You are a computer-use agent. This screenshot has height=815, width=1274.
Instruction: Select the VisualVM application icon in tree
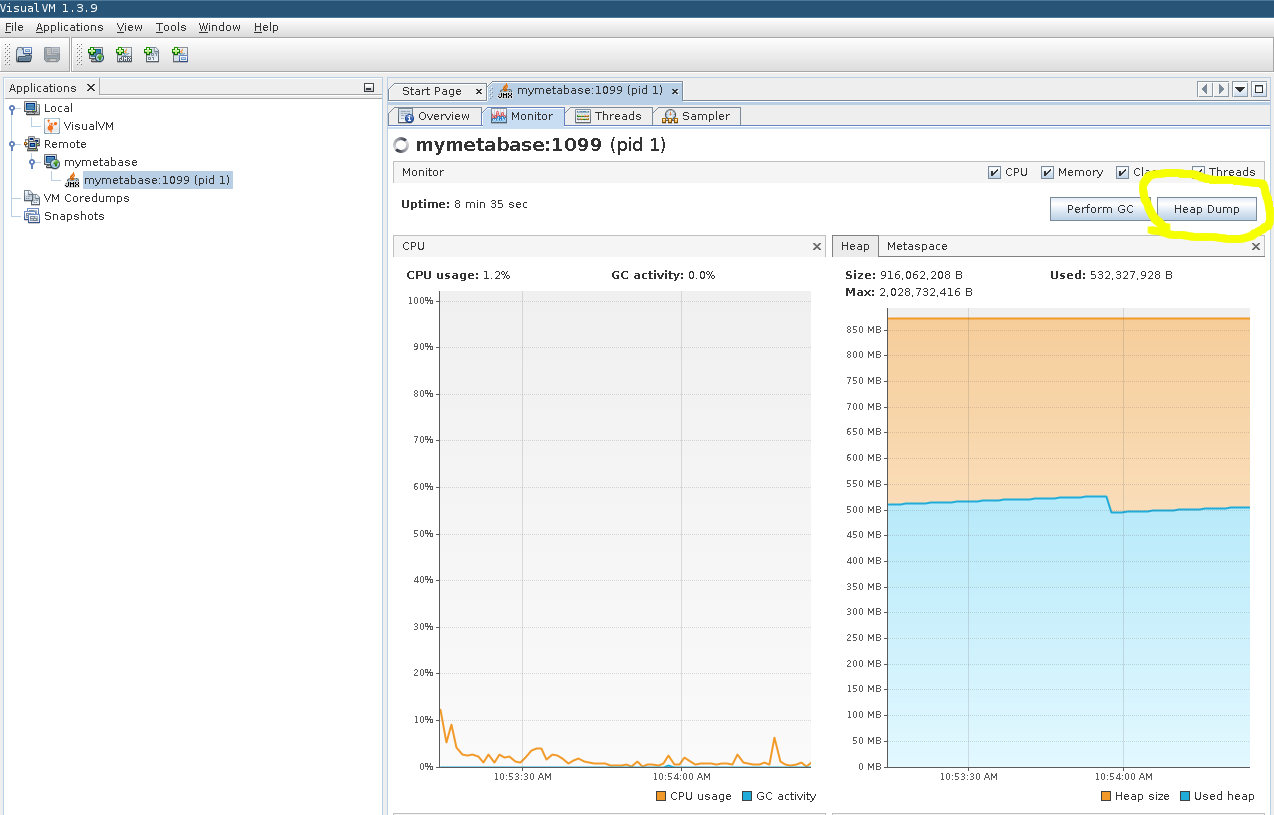[x=52, y=126]
